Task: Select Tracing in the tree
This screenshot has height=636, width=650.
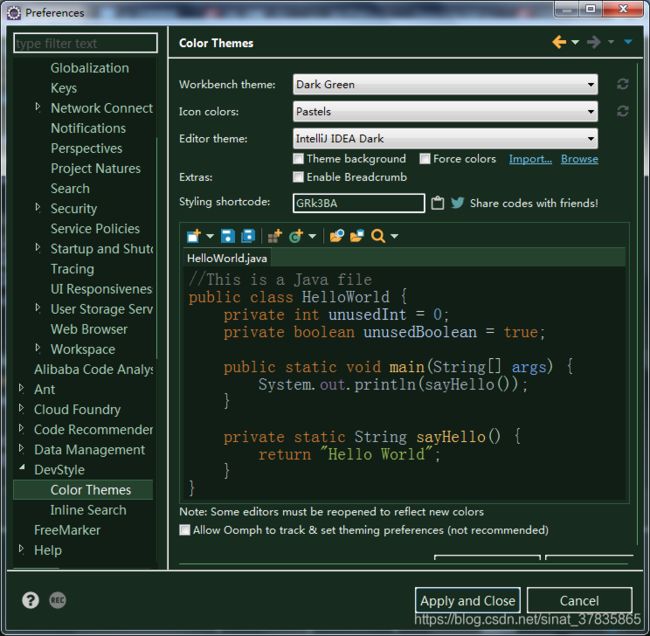Action: point(73,269)
